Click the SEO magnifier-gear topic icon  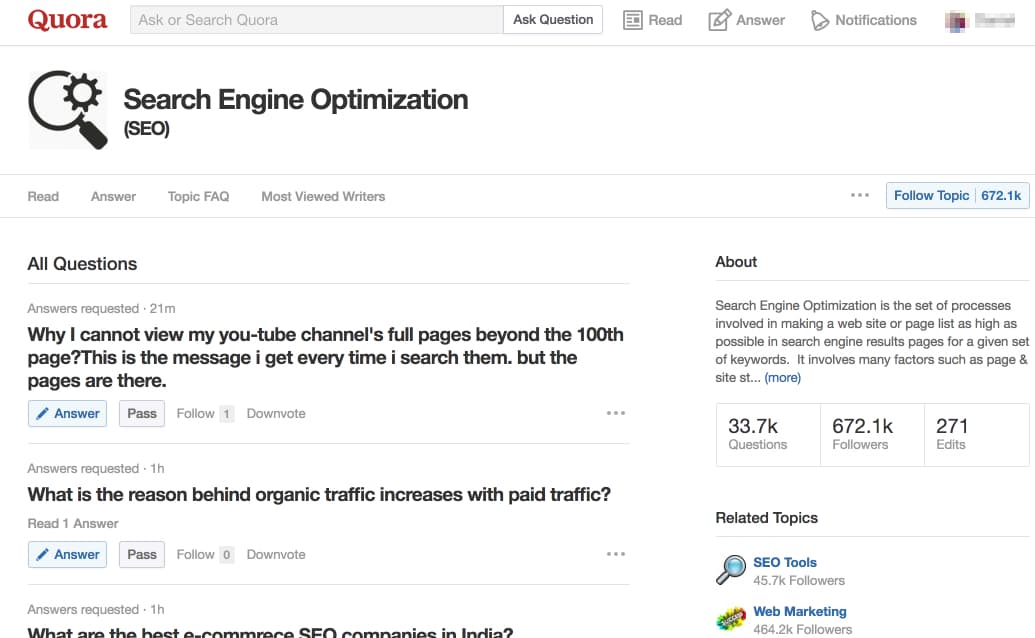coord(67,110)
